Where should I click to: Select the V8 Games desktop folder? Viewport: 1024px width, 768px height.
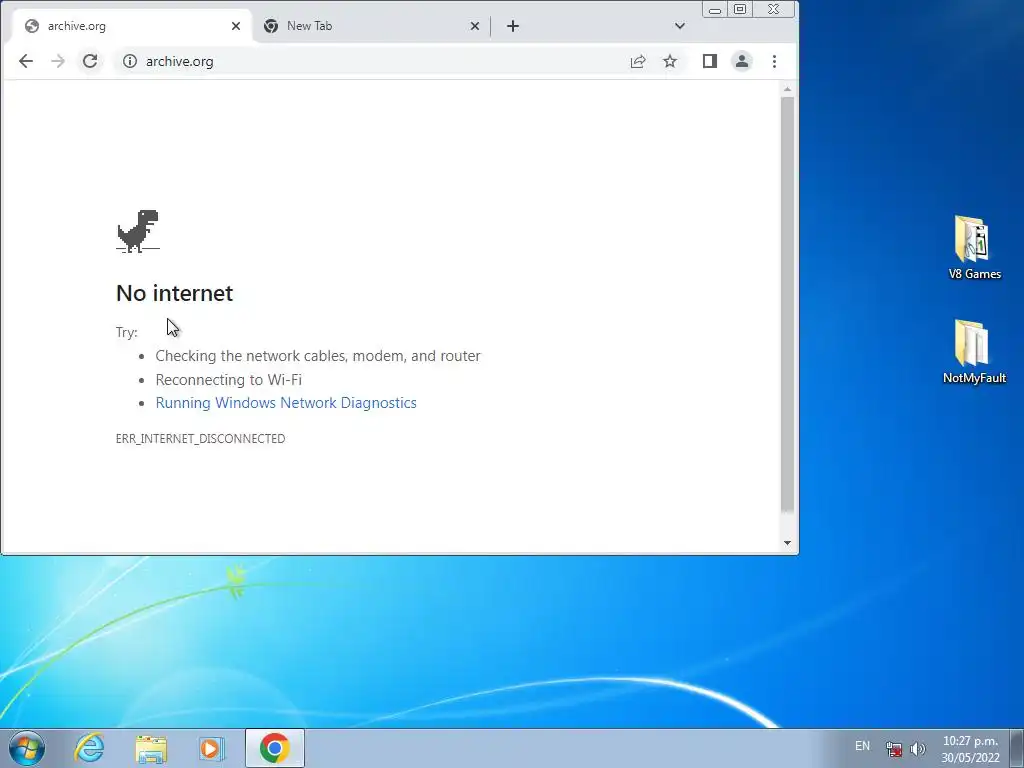(974, 248)
